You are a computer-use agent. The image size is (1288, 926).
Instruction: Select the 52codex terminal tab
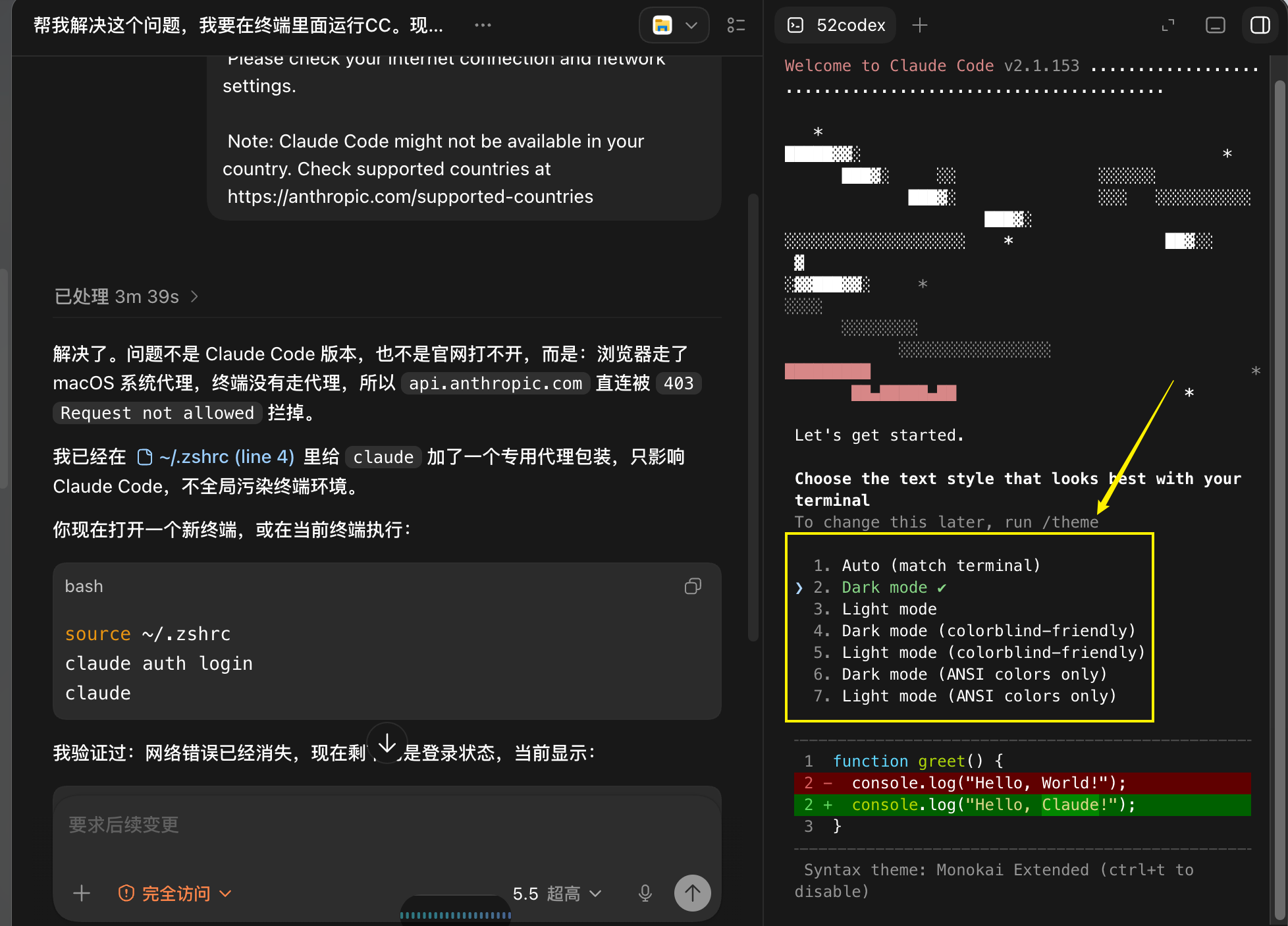click(x=836, y=25)
